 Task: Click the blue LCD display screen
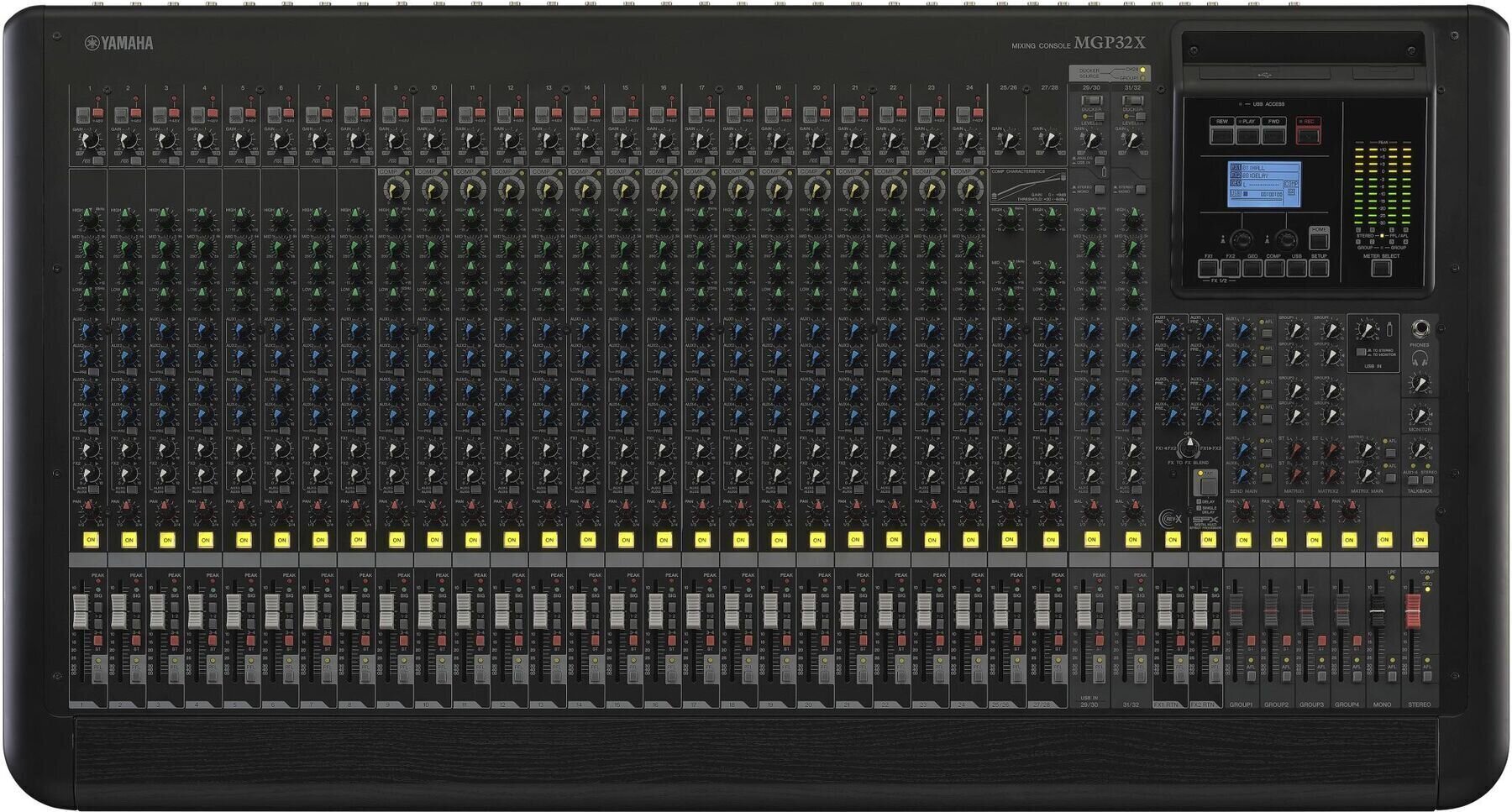pos(1263,184)
